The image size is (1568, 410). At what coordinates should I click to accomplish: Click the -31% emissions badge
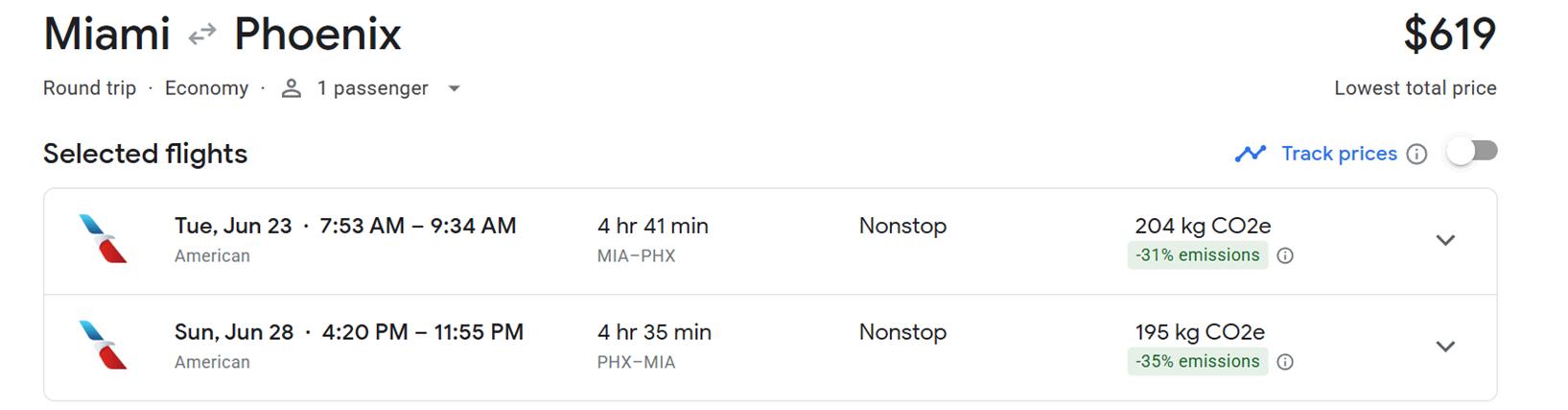point(1197,255)
